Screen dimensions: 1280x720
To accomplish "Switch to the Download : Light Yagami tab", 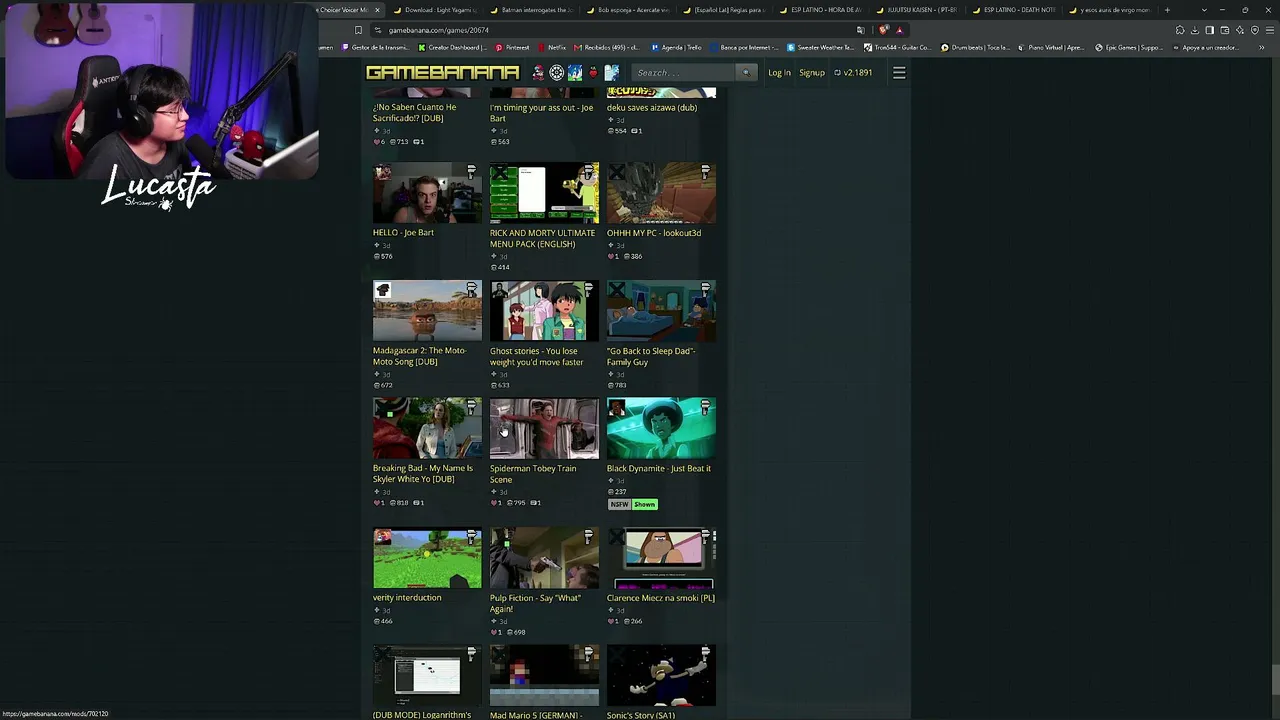I will coord(435,10).
